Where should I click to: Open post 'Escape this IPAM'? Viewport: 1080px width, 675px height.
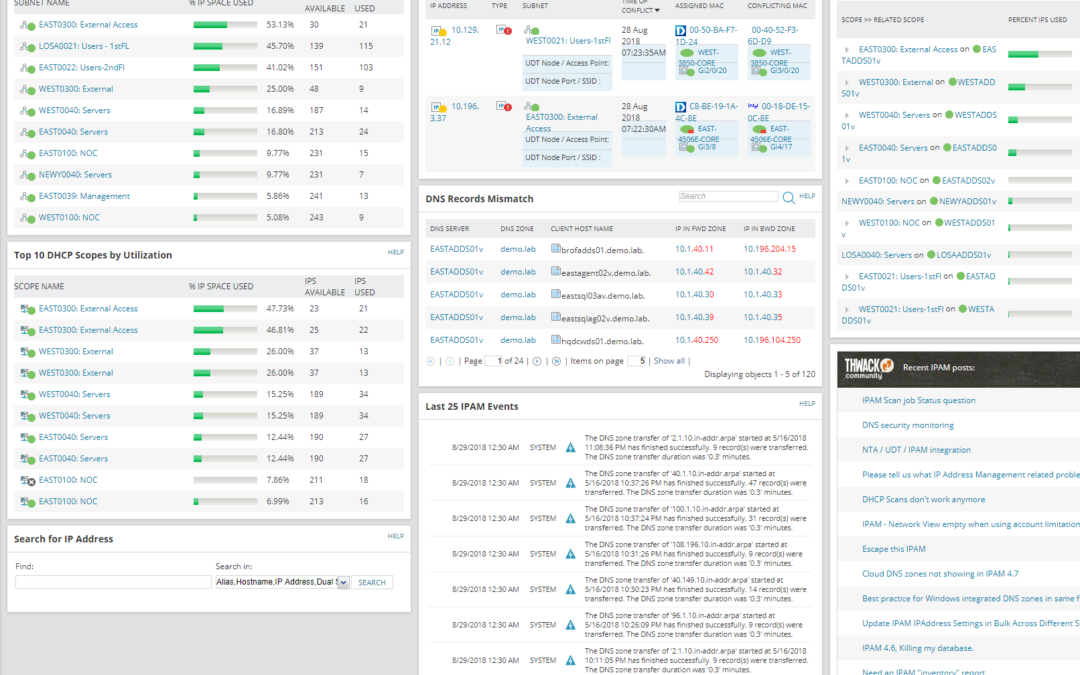[x=893, y=550]
